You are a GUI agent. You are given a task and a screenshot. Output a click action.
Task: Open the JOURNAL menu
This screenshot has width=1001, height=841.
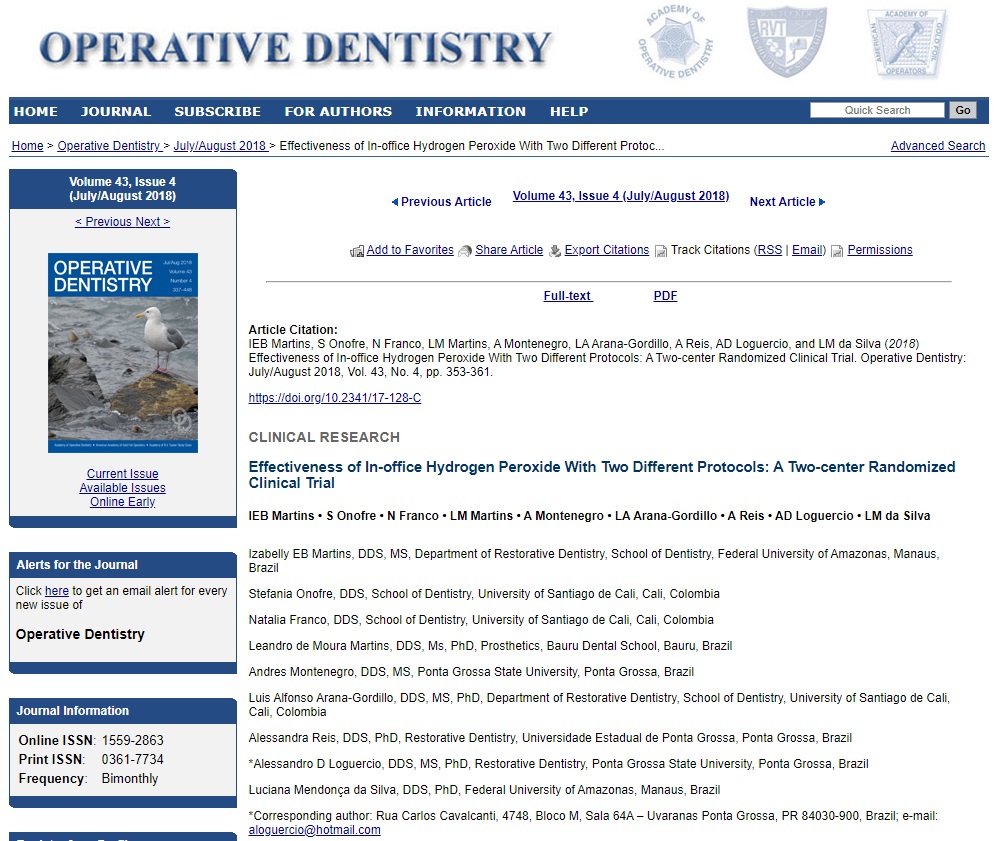116,111
